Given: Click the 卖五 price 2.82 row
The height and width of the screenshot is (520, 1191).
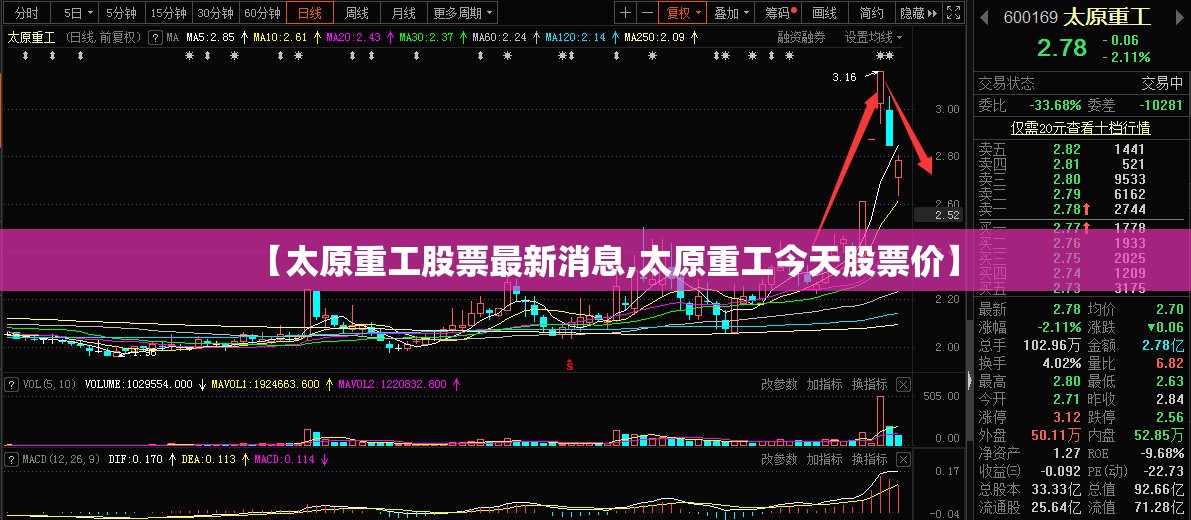Looking at the screenshot, I should [1082, 150].
